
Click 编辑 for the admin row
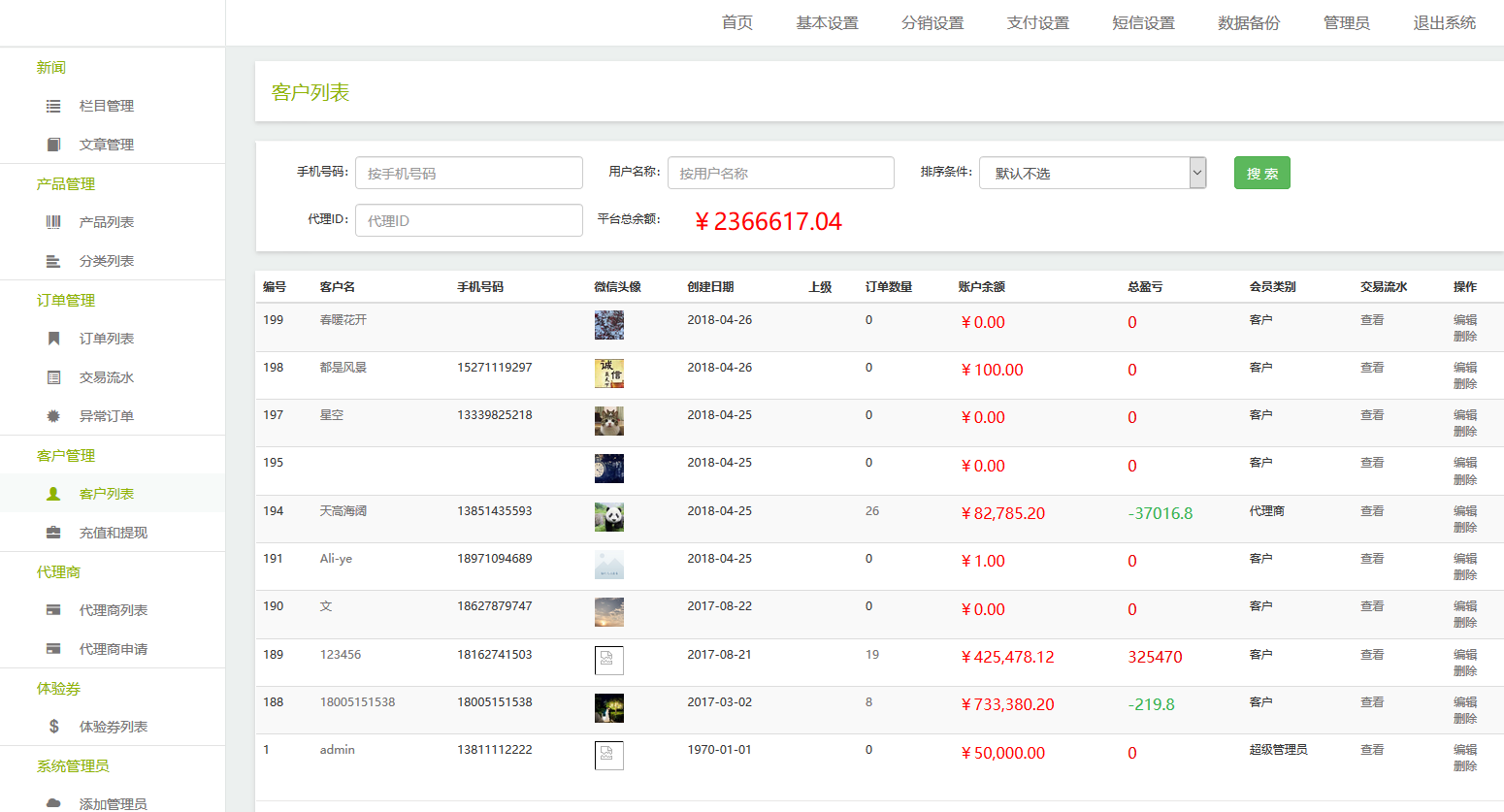(x=1465, y=750)
